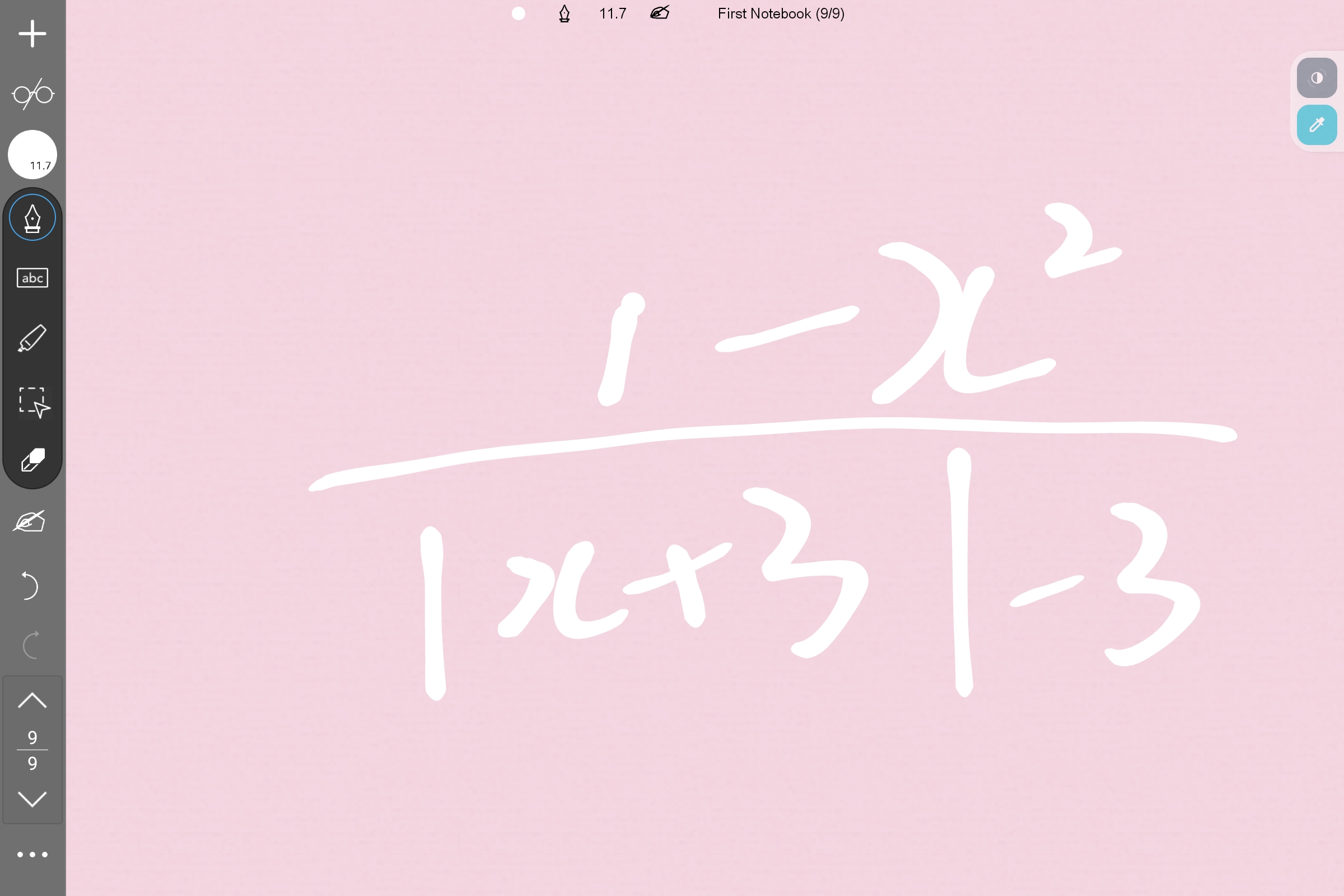Redo the undone stroke
1344x896 pixels.
pos(31,645)
